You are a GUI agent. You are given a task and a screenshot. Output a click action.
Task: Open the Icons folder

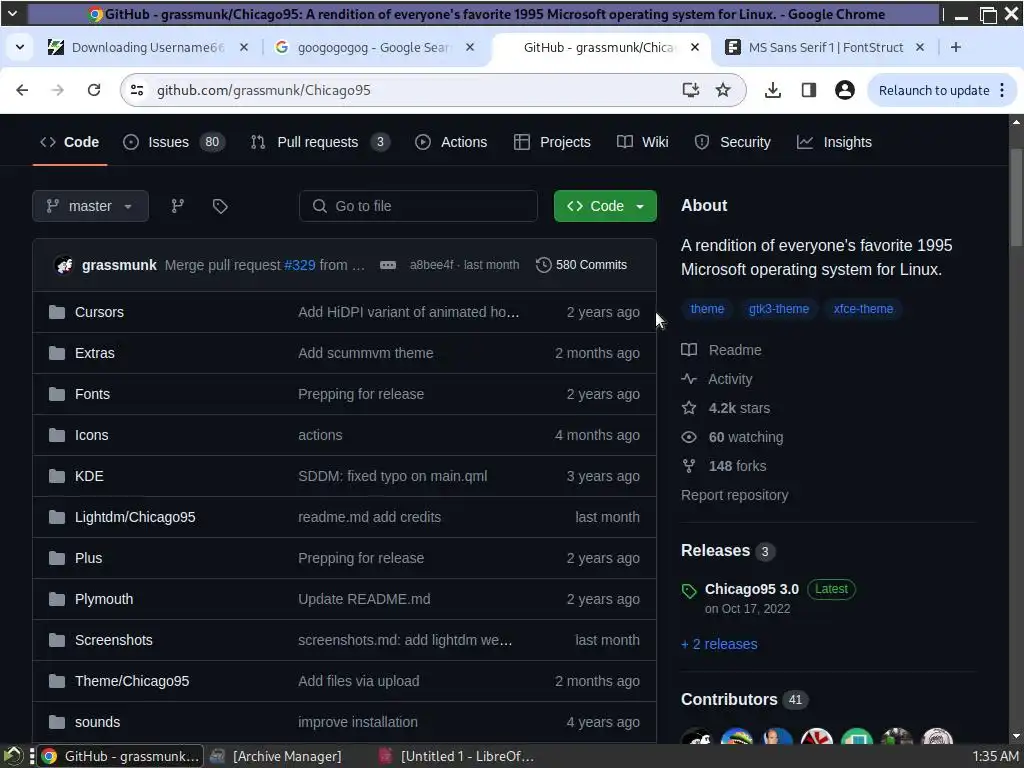pos(91,436)
